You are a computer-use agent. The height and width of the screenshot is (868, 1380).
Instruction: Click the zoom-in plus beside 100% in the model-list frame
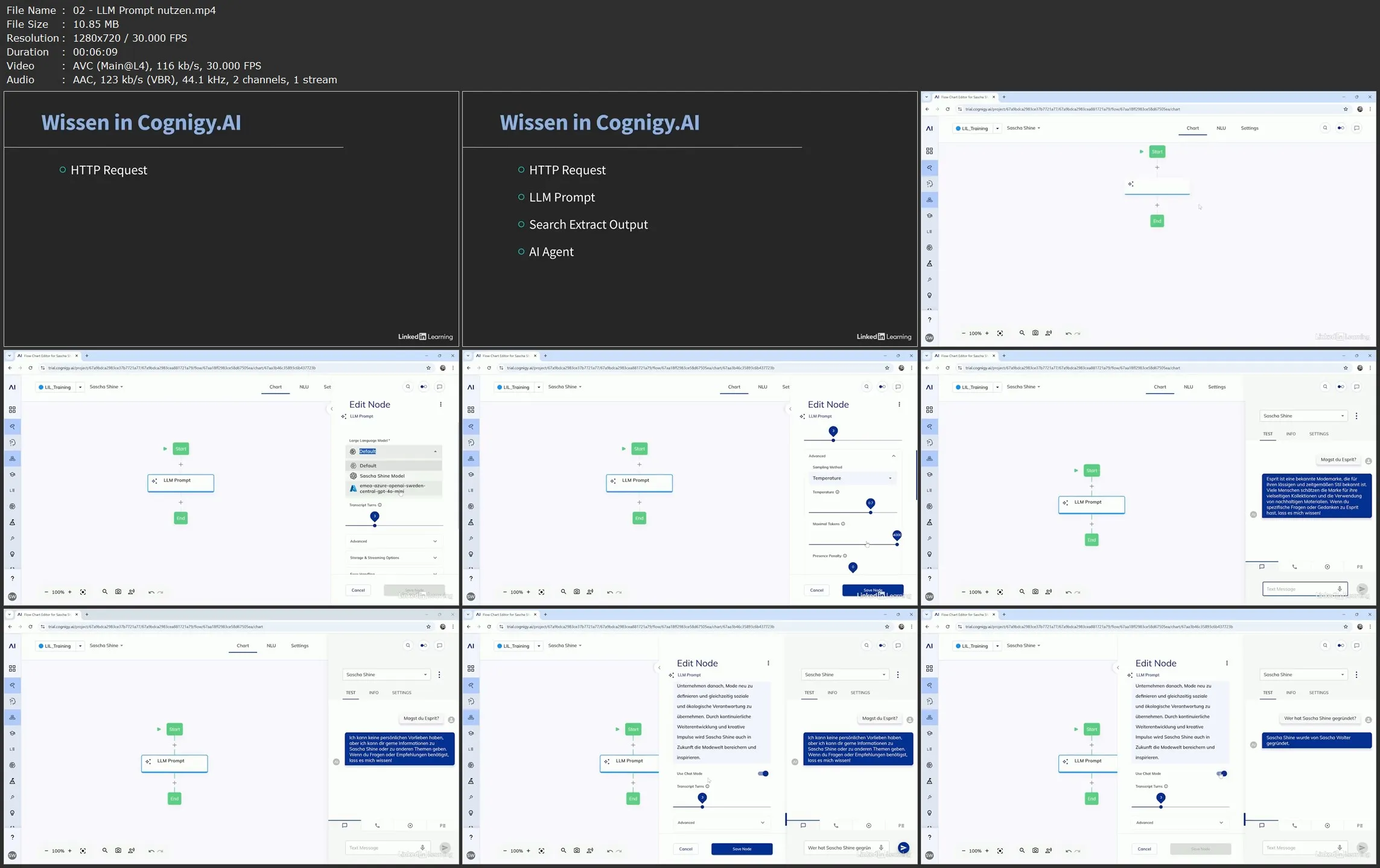click(70, 592)
